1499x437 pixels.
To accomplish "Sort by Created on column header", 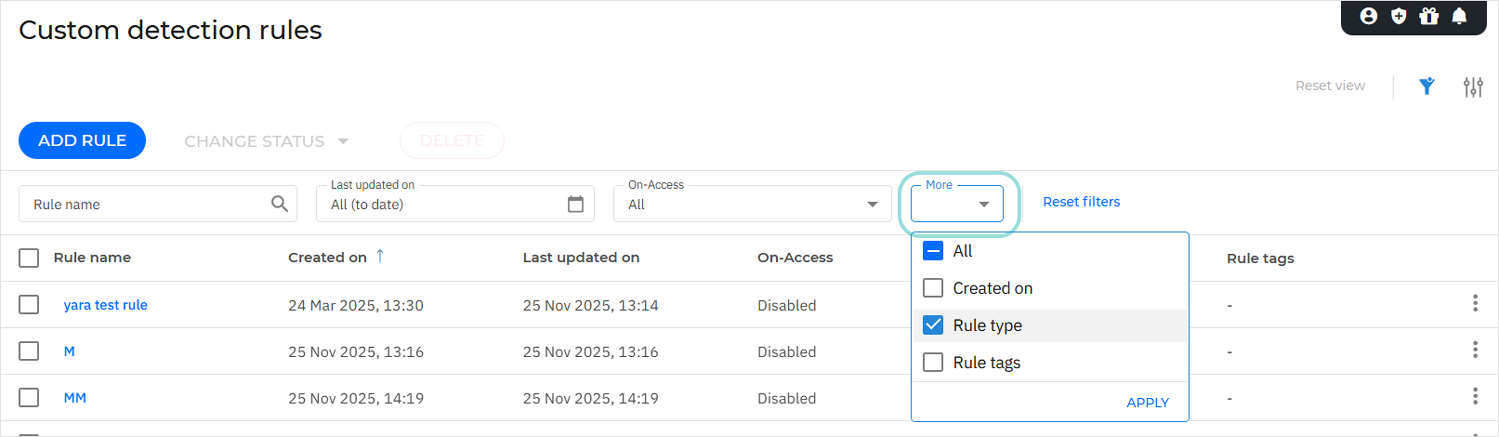I will tap(328, 257).
